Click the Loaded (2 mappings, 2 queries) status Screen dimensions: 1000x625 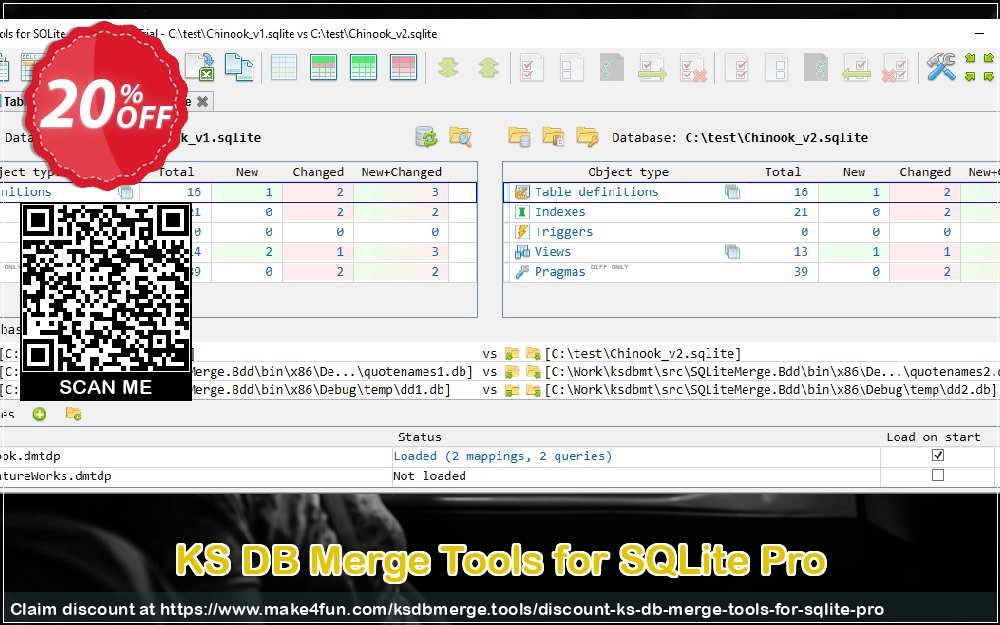pos(502,456)
